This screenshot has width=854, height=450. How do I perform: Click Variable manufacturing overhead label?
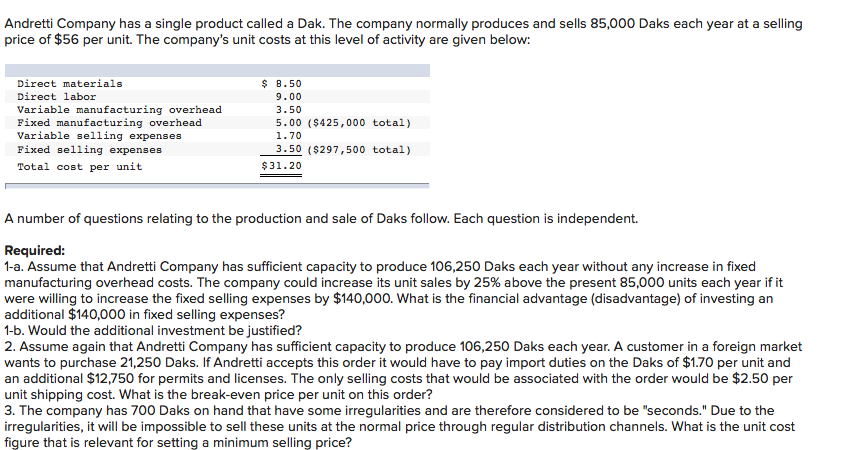[119, 110]
